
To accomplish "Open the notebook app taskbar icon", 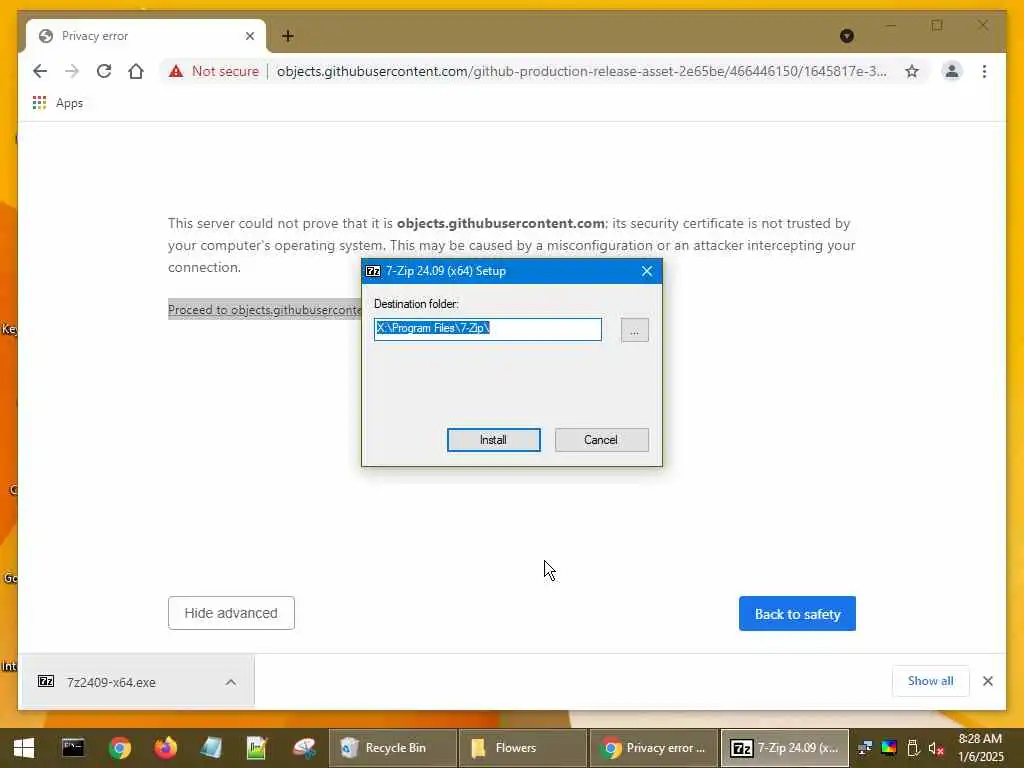I will tap(211, 748).
